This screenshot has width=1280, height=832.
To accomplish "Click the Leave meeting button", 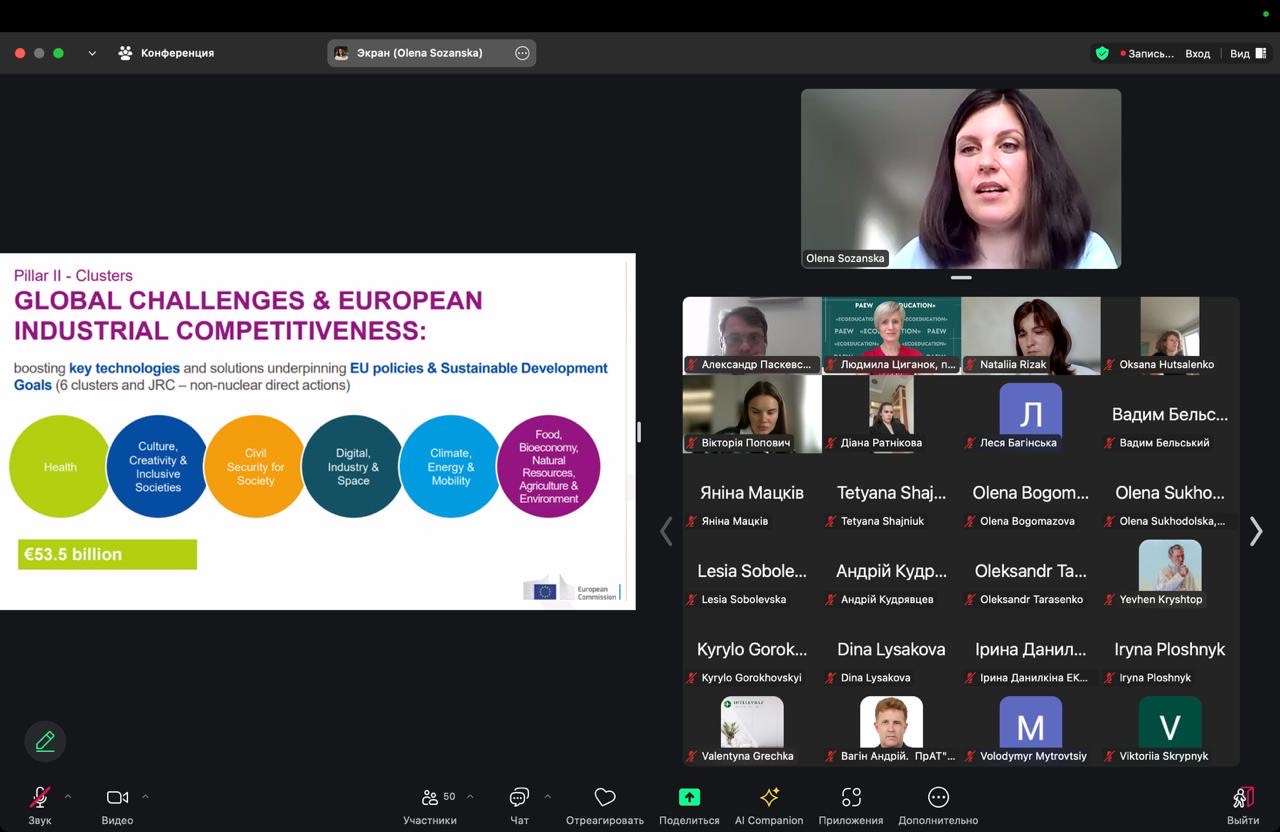I will (x=1243, y=798).
